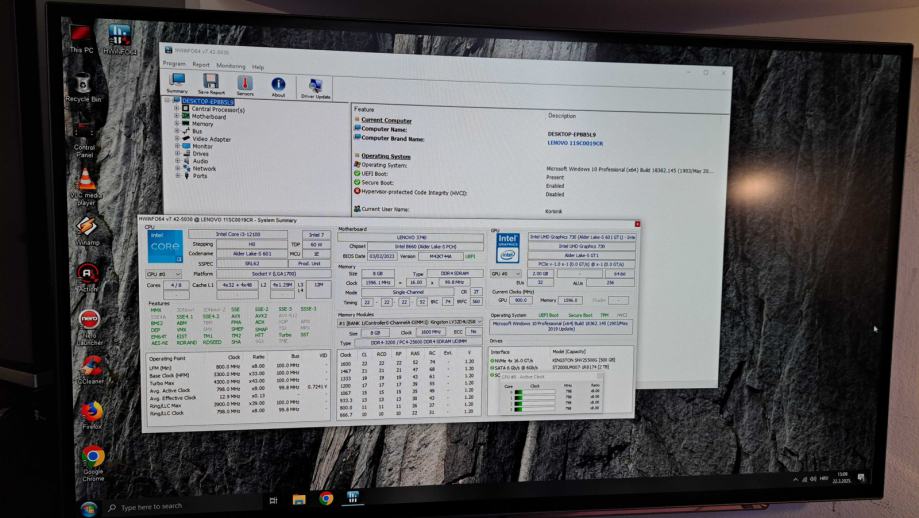Image resolution: width=919 pixels, height=518 pixels.
Task: Open the Summary toolbar button
Action: (x=176, y=83)
